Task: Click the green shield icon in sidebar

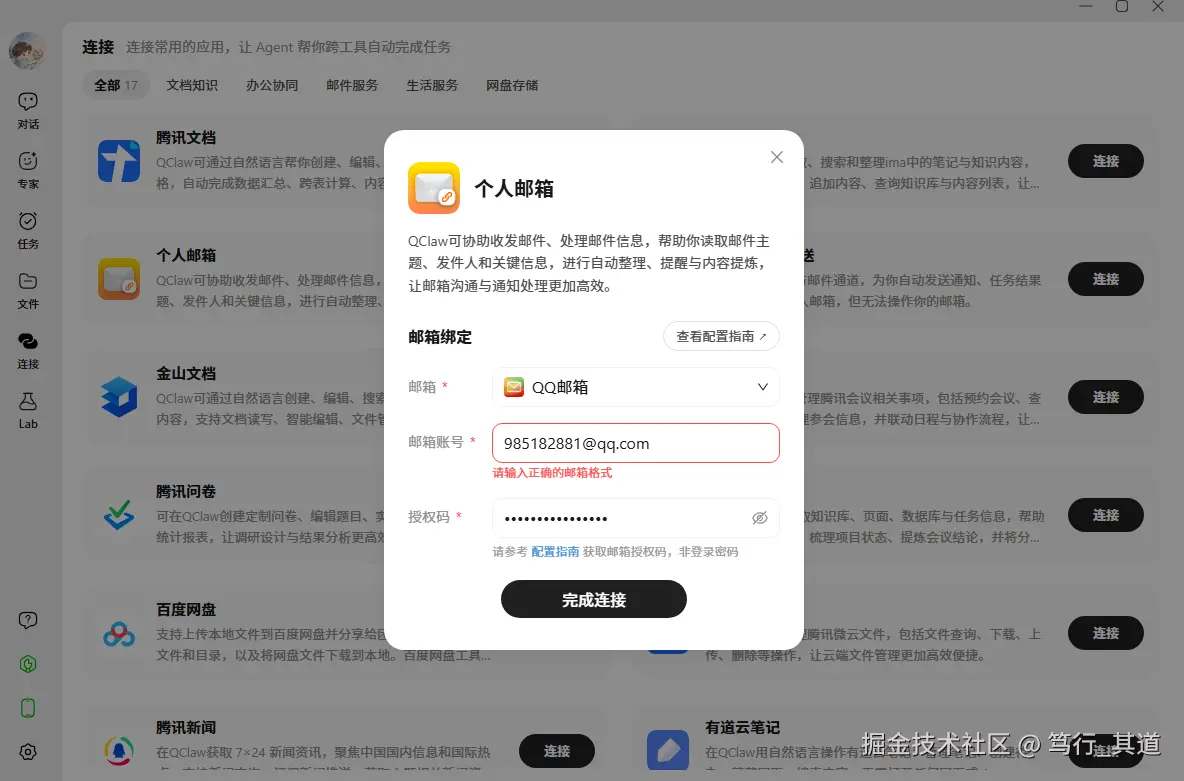Action: tap(28, 664)
